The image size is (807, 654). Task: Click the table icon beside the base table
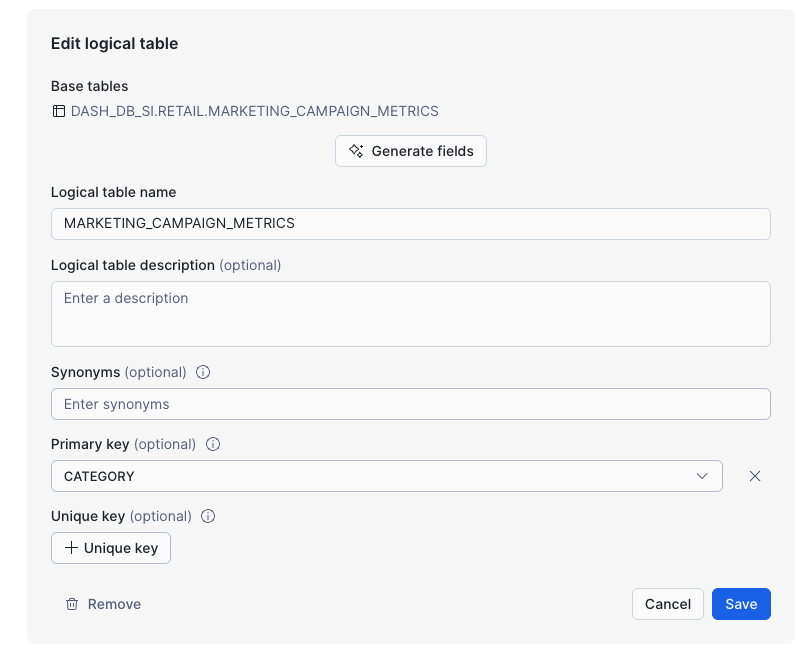tap(59, 111)
